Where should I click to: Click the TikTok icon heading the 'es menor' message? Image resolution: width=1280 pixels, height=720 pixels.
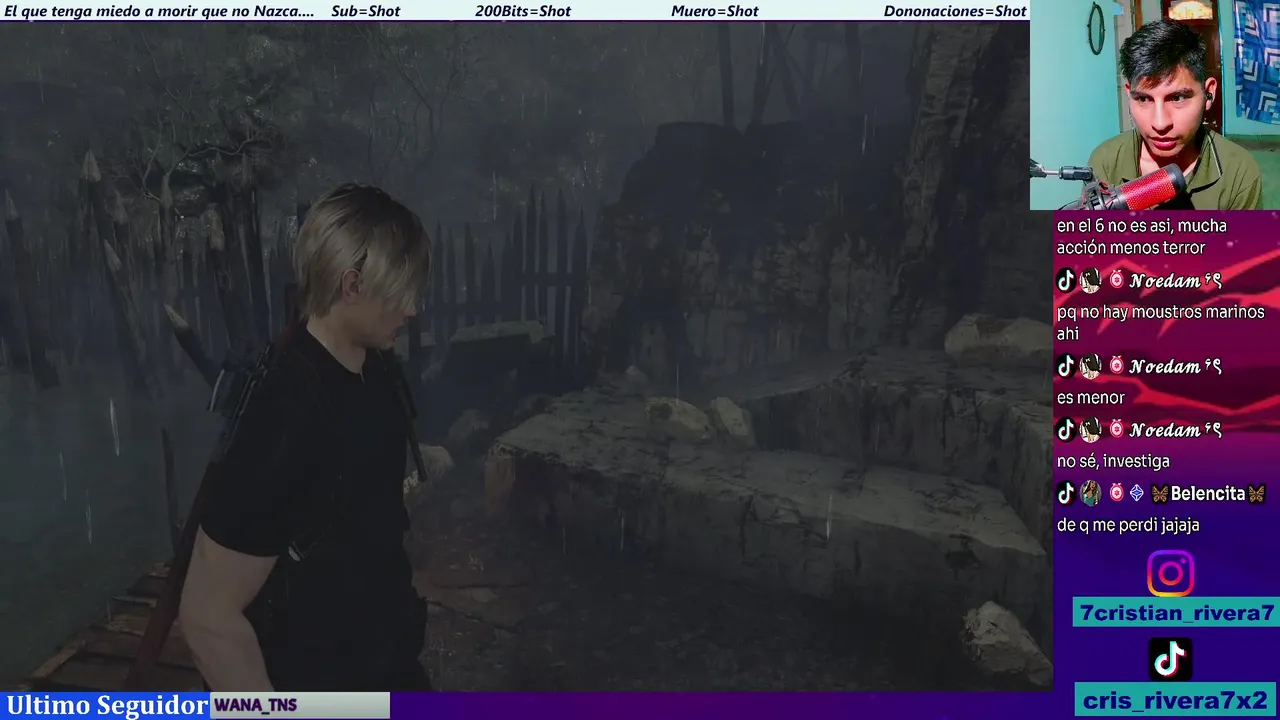[x=1066, y=366]
